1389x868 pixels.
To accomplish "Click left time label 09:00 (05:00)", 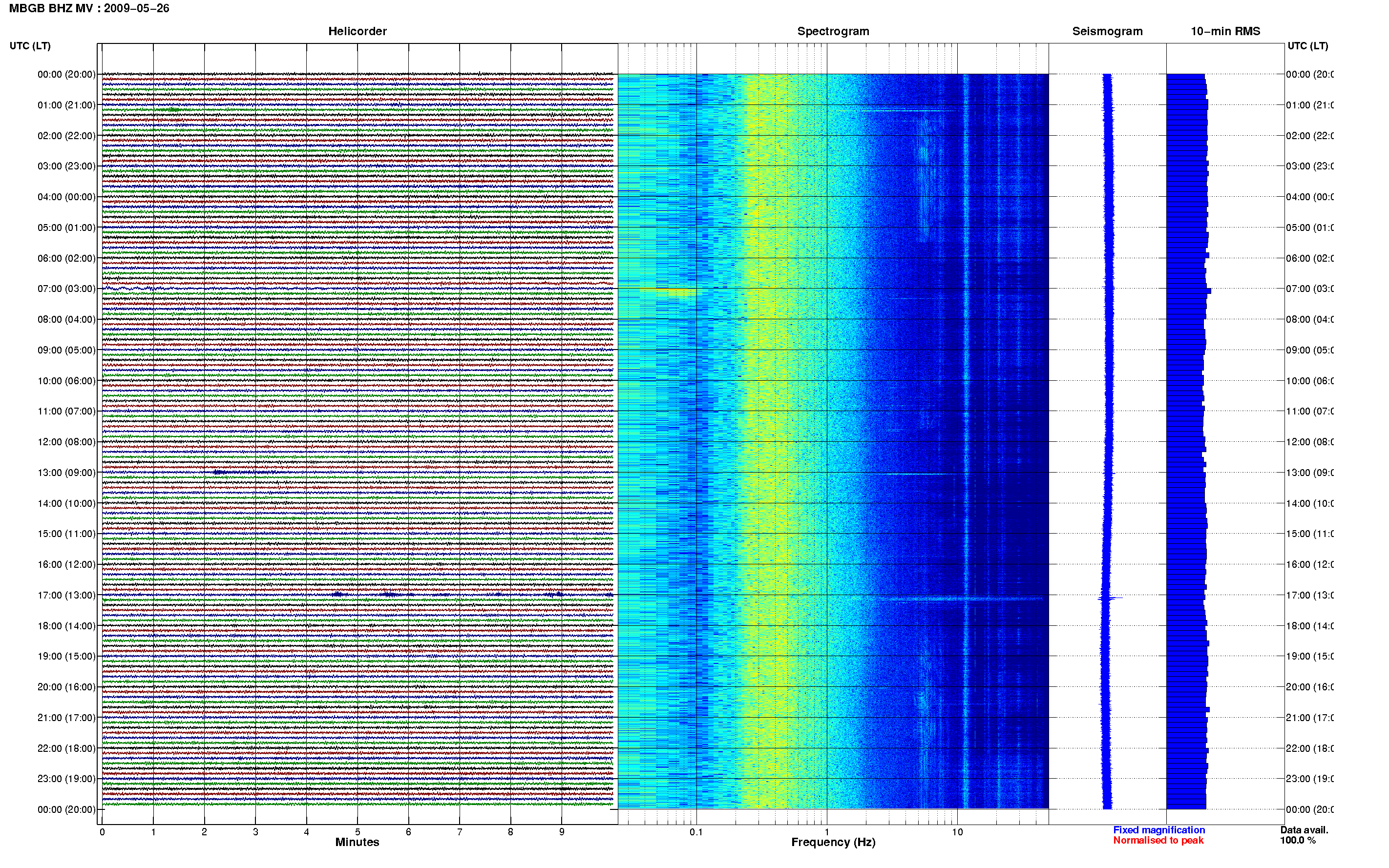I will tap(66, 350).
